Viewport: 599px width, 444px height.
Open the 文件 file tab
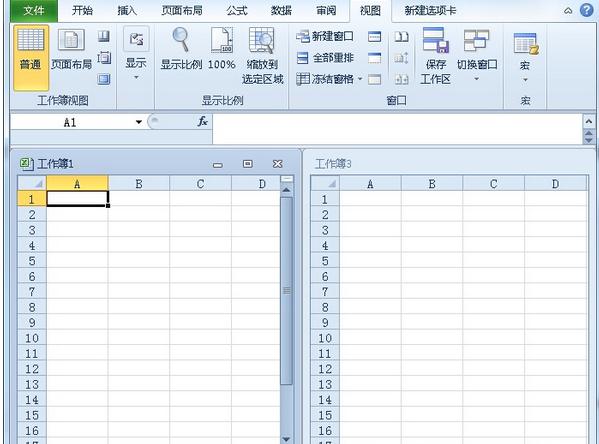34,11
